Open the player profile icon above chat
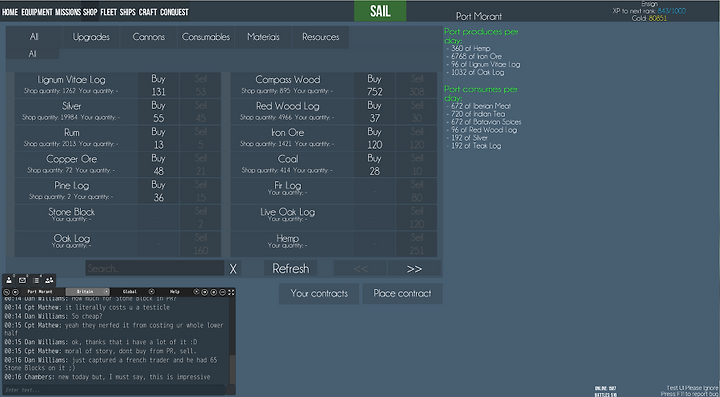The height and width of the screenshot is (397, 720). (x=9, y=280)
